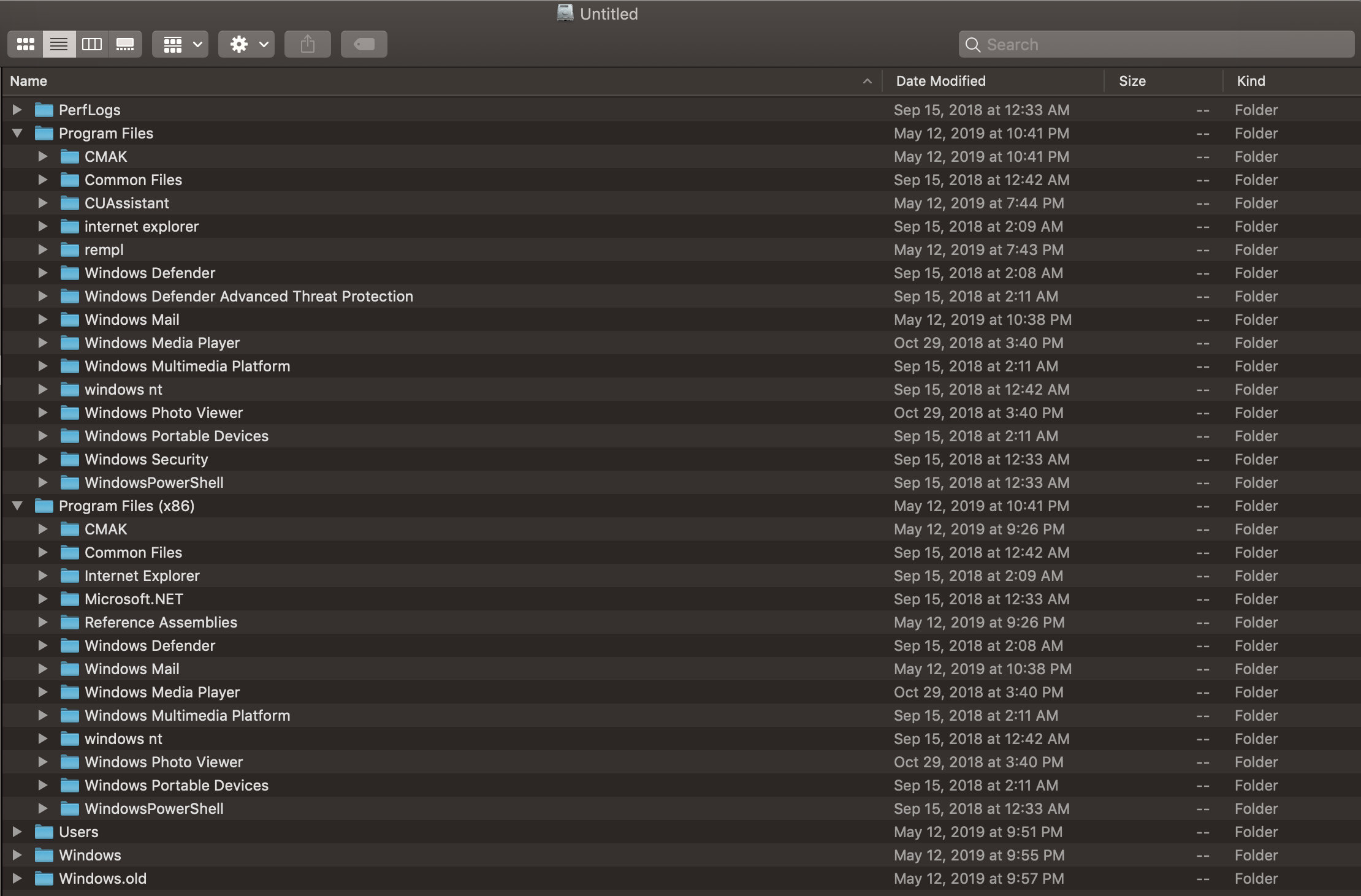Switch to gallery view mode
Viewport: 1361px width, 896px height.
tap(125, 44)
